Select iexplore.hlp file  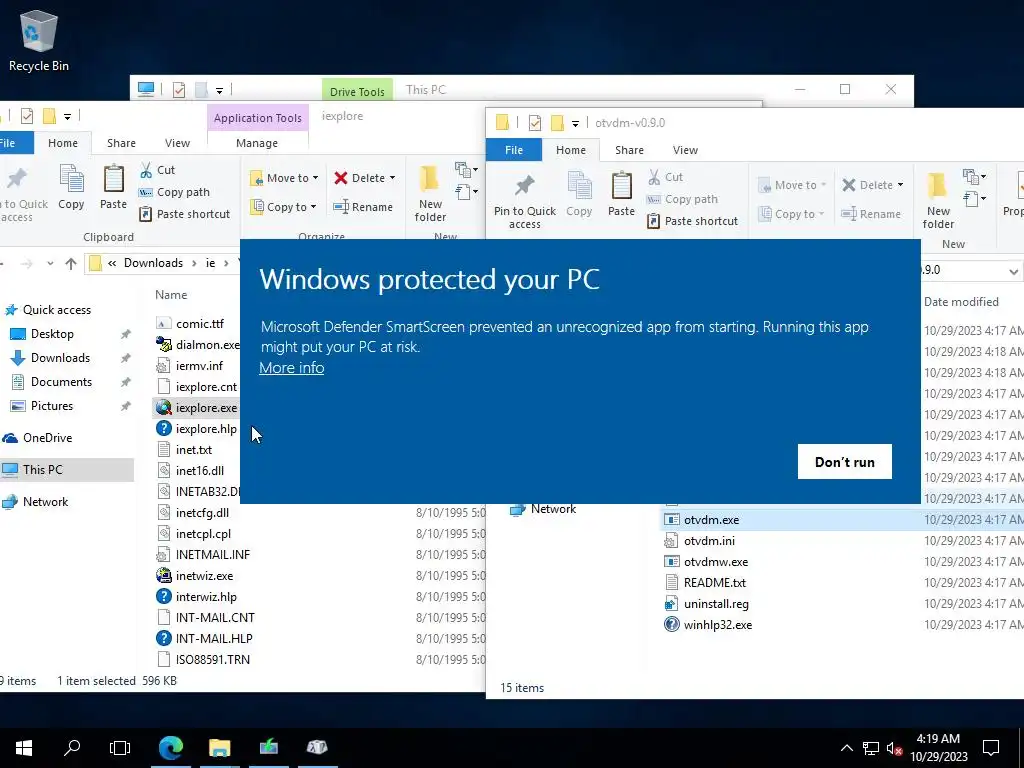coord(206,429)
